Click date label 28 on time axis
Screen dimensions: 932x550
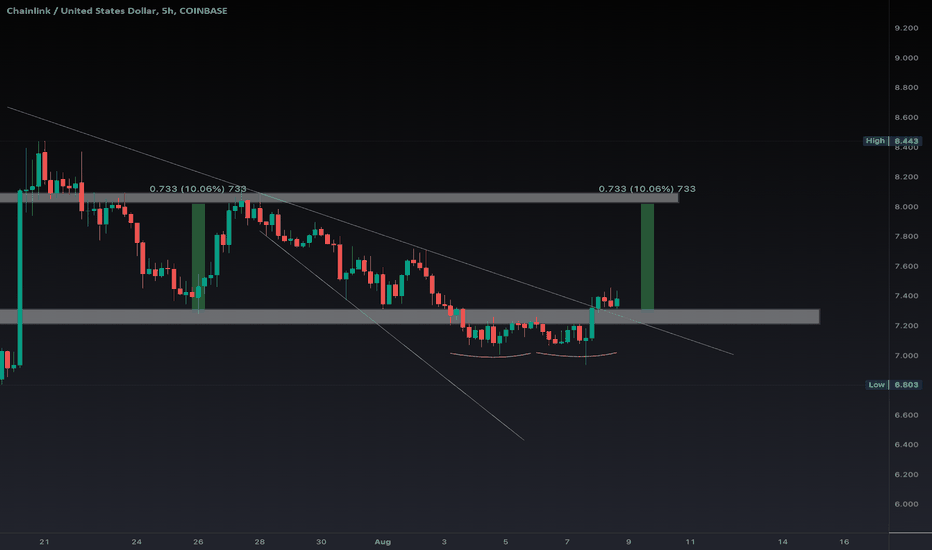[260, 542]
